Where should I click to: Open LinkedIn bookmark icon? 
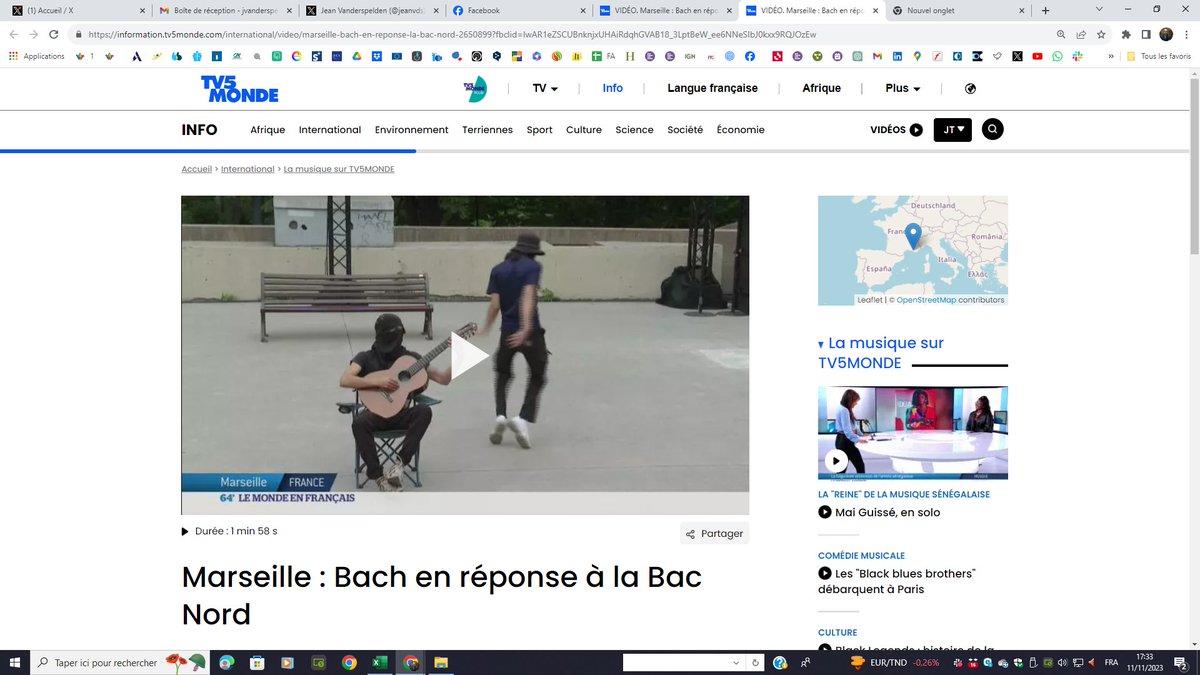pyautogui.click(x=897, y=56)
